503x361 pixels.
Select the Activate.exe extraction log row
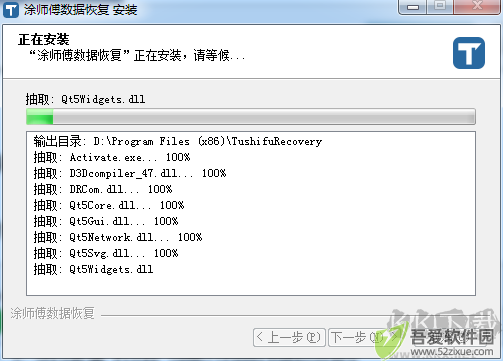112,157
